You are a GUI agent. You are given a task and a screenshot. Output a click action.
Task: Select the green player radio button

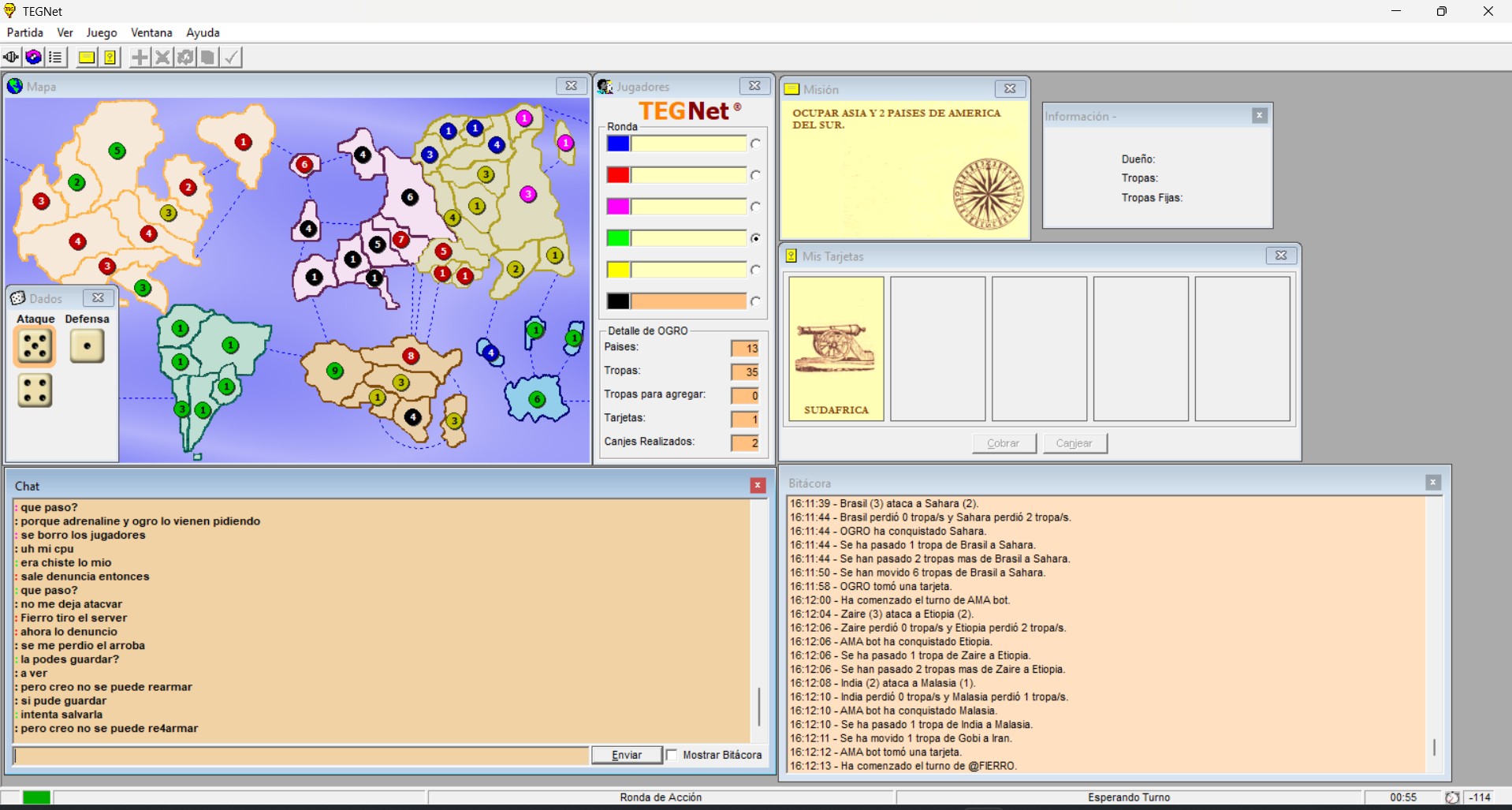[x=755, y=238]
